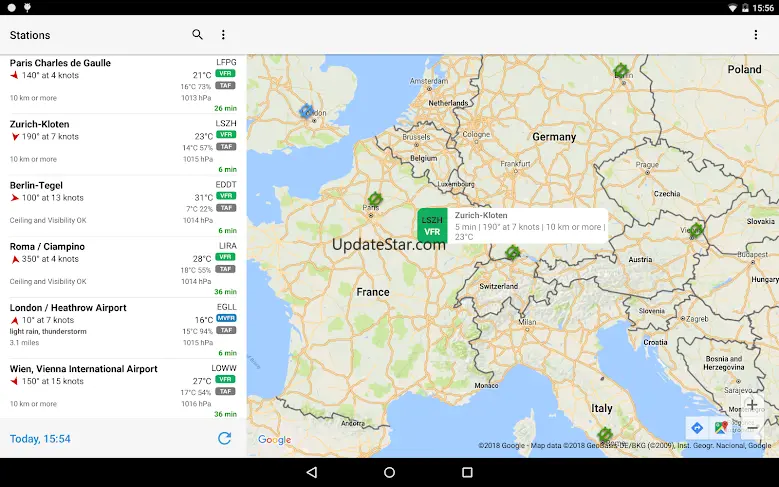Click Wi-Fi icon in status bar
Viewport: 779px width, 487px height.
click(x=733, y=7)
